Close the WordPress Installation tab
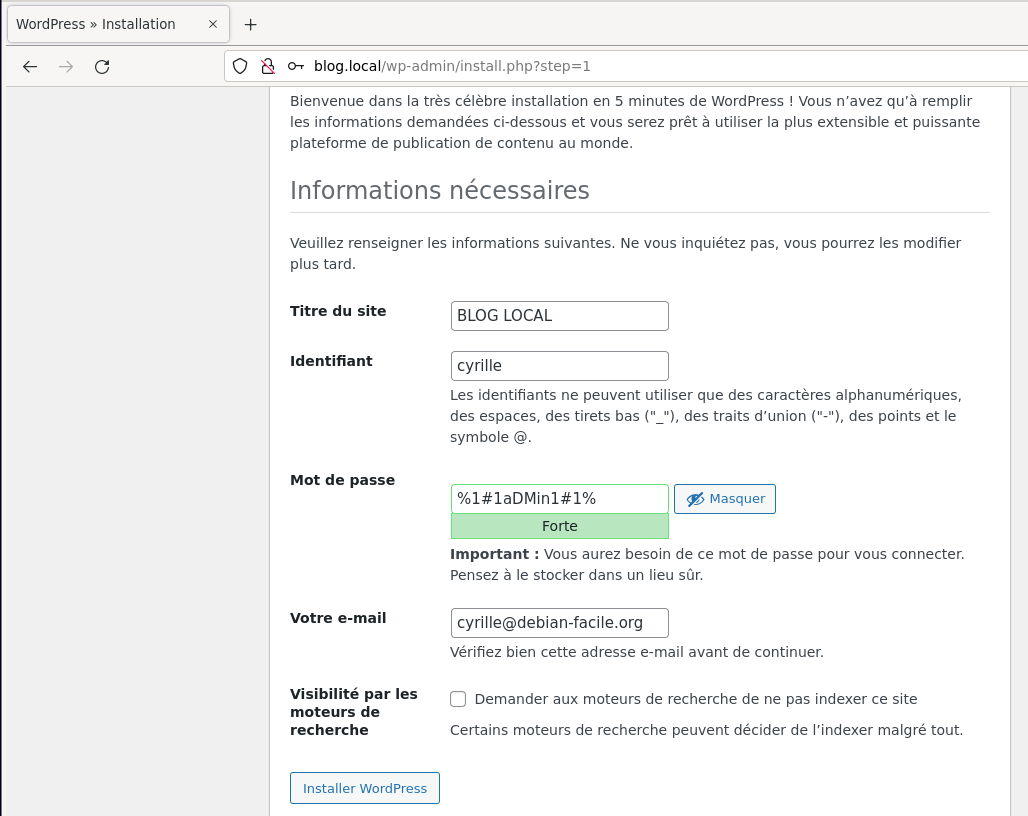Image resolution: width=1028 pixels, height=816 pixels. tap(212, 24)
